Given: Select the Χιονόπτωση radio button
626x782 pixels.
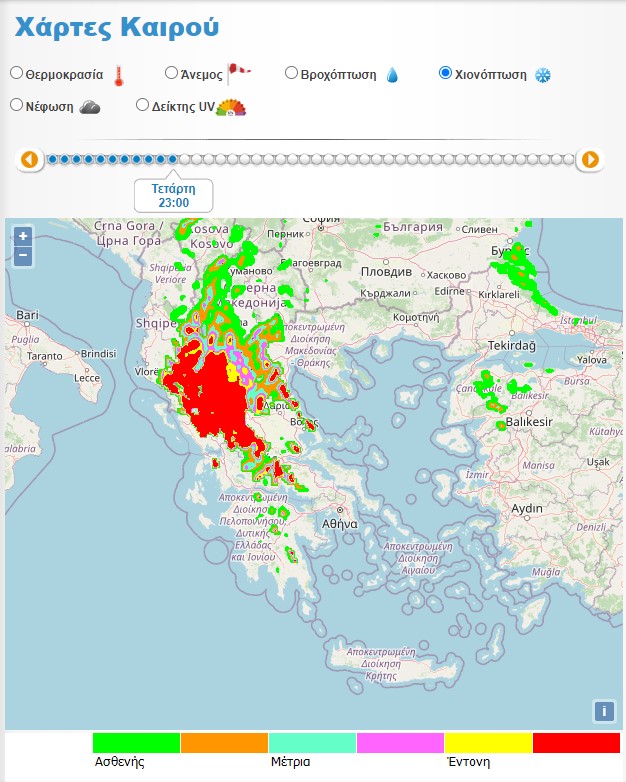Looking at the screenshot, I should pyautogui.click(x=445, y=73).
